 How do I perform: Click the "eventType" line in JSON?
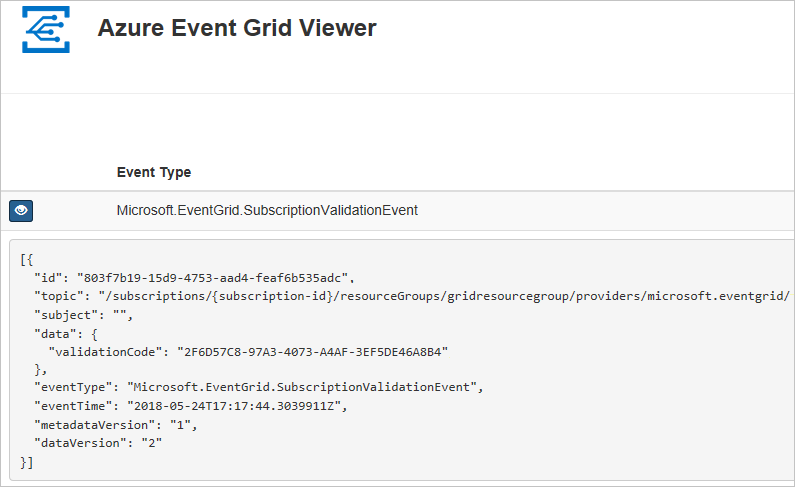259,387
